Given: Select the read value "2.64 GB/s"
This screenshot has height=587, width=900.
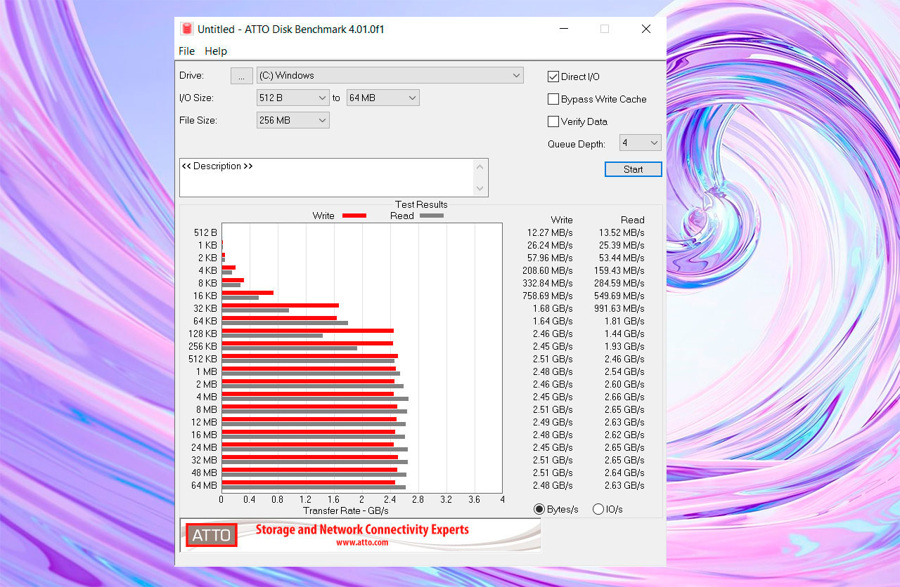Looking at the screenshot, I should [624, 473].
